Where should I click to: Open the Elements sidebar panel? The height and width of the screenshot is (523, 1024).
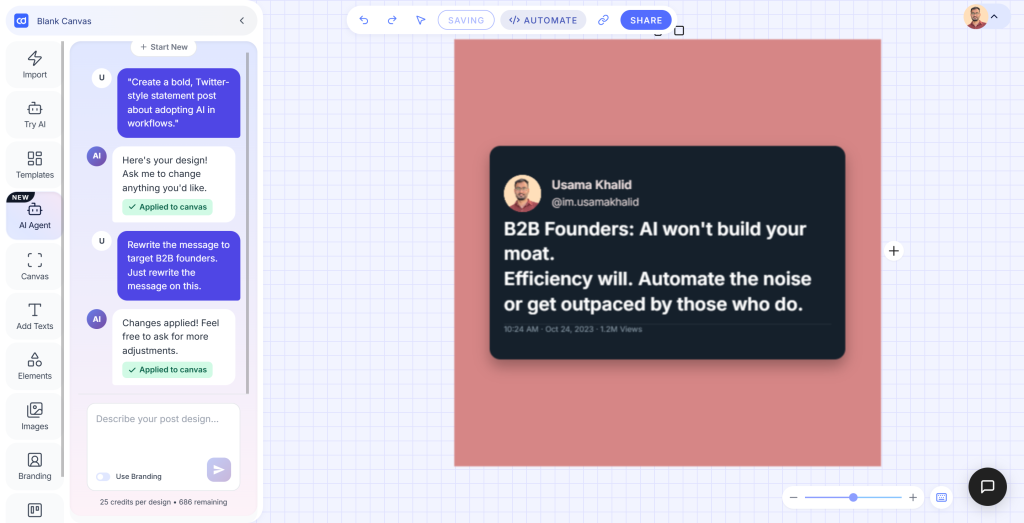point(35,366)
